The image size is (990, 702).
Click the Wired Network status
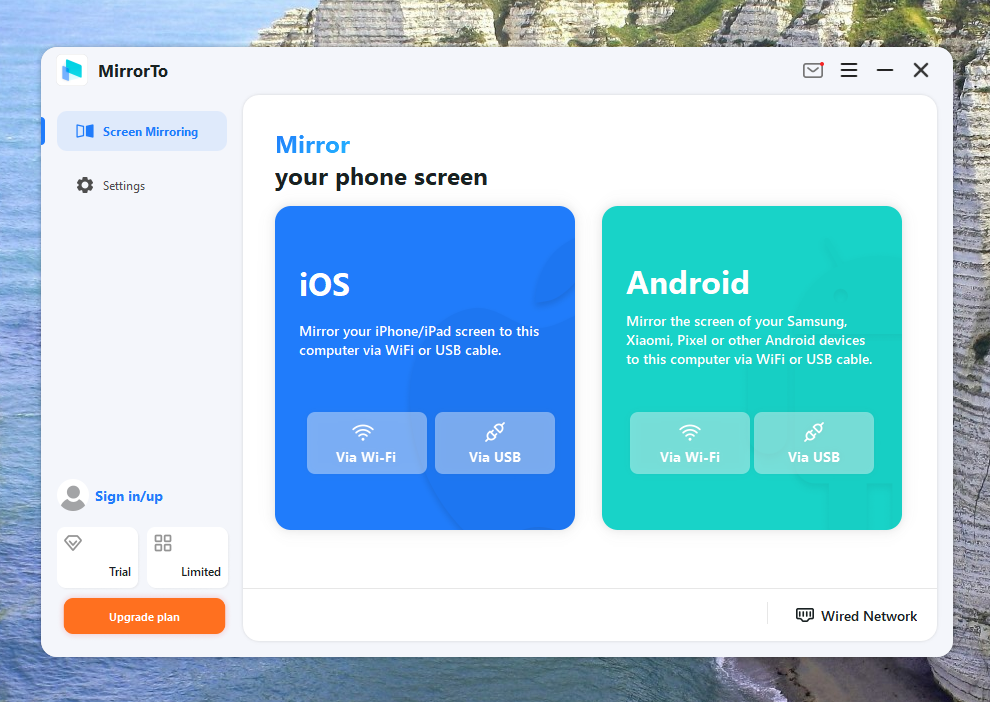pos(856,616)
